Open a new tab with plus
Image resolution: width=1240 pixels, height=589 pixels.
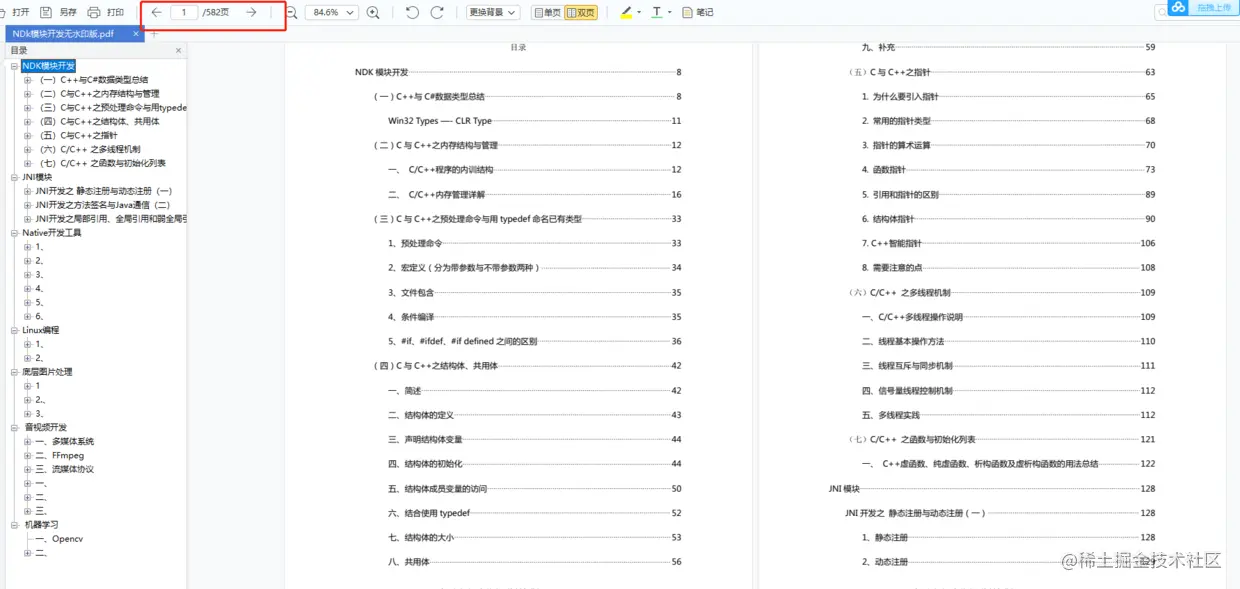[154, 33]
